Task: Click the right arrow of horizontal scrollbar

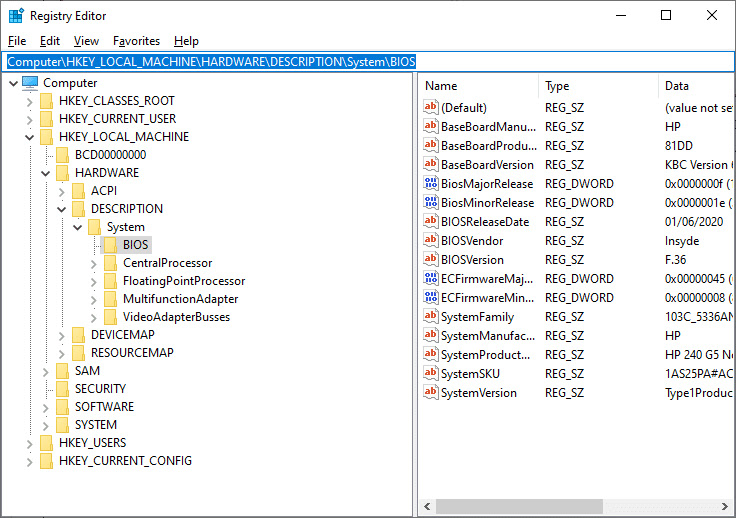Action: [725, 507]
